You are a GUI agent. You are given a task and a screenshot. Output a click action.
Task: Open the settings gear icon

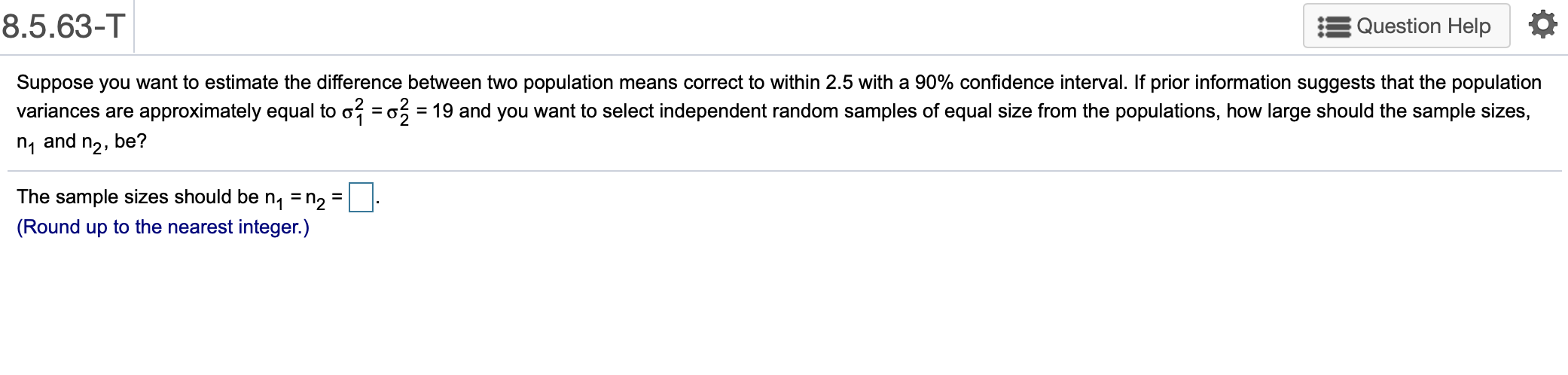point(1542,26)
